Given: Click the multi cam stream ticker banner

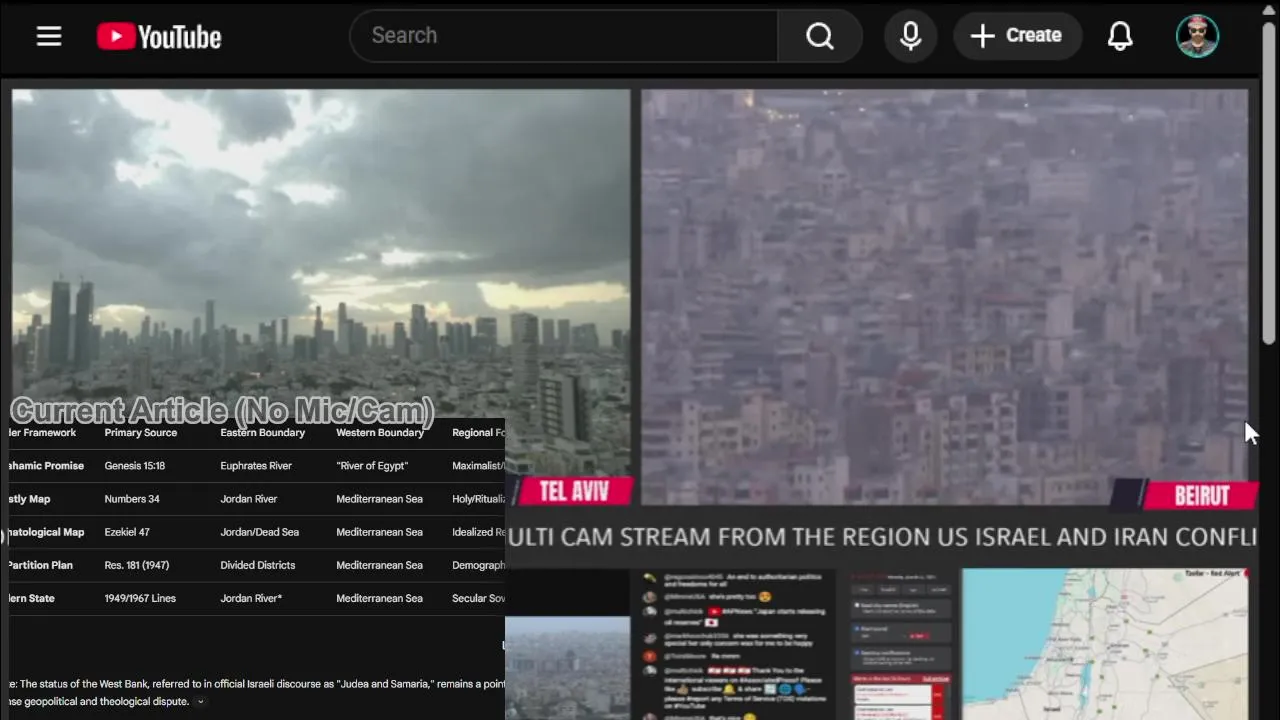Looking at the screenshot, I should tap(881, 537).
